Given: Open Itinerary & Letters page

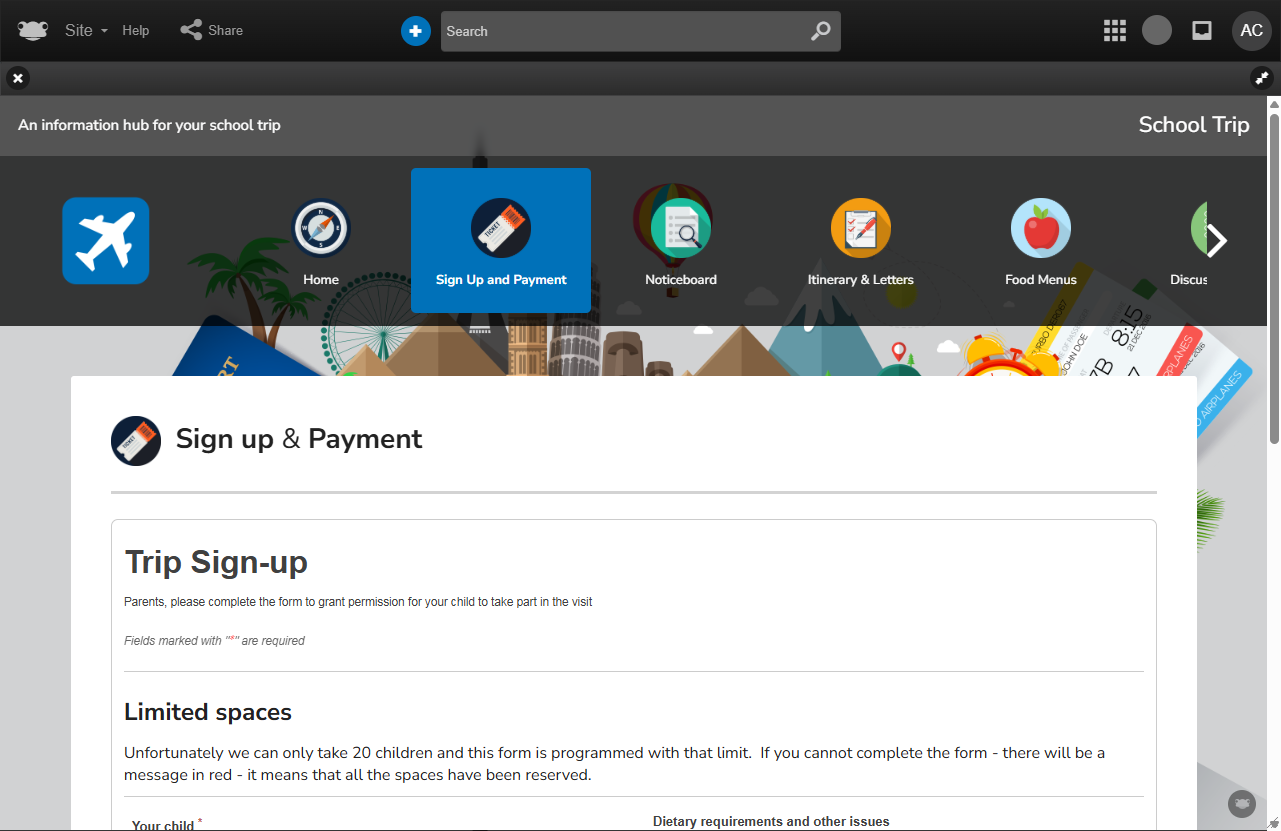Looking at the screenshot, I should (861, 242).
